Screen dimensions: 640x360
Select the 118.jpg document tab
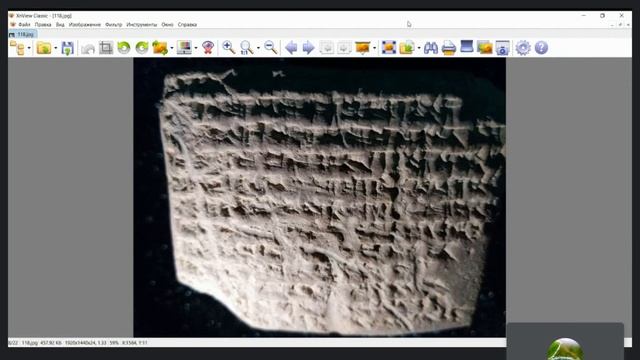click(x=22, y=35)
